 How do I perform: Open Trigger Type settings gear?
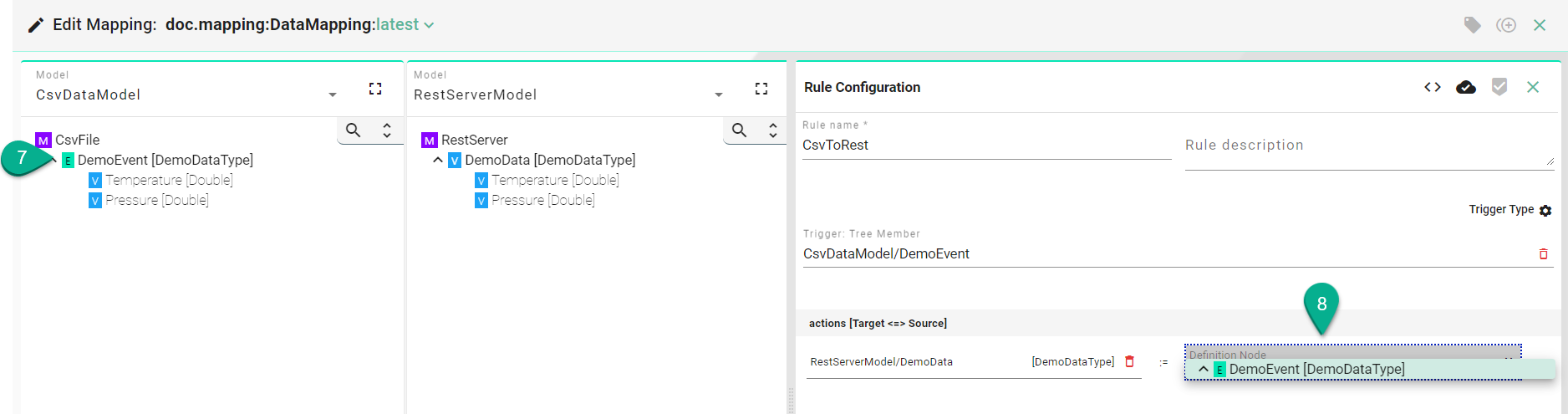coord(1545,211)
